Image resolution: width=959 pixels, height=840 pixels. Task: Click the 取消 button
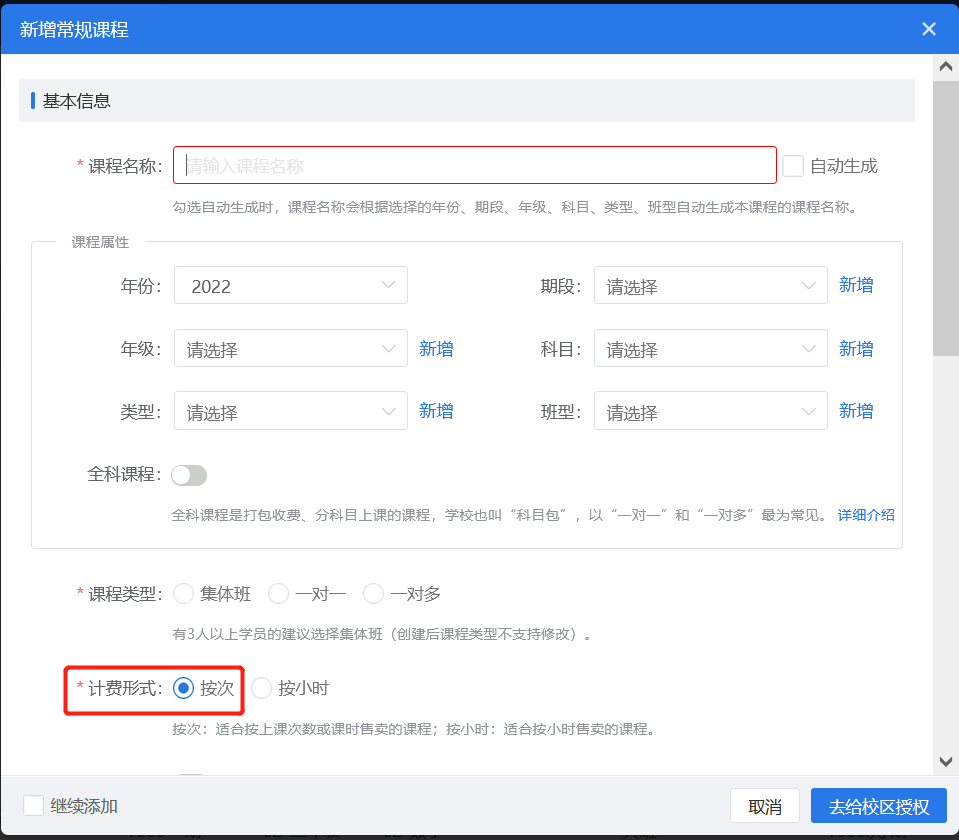(x=765, y=806)
